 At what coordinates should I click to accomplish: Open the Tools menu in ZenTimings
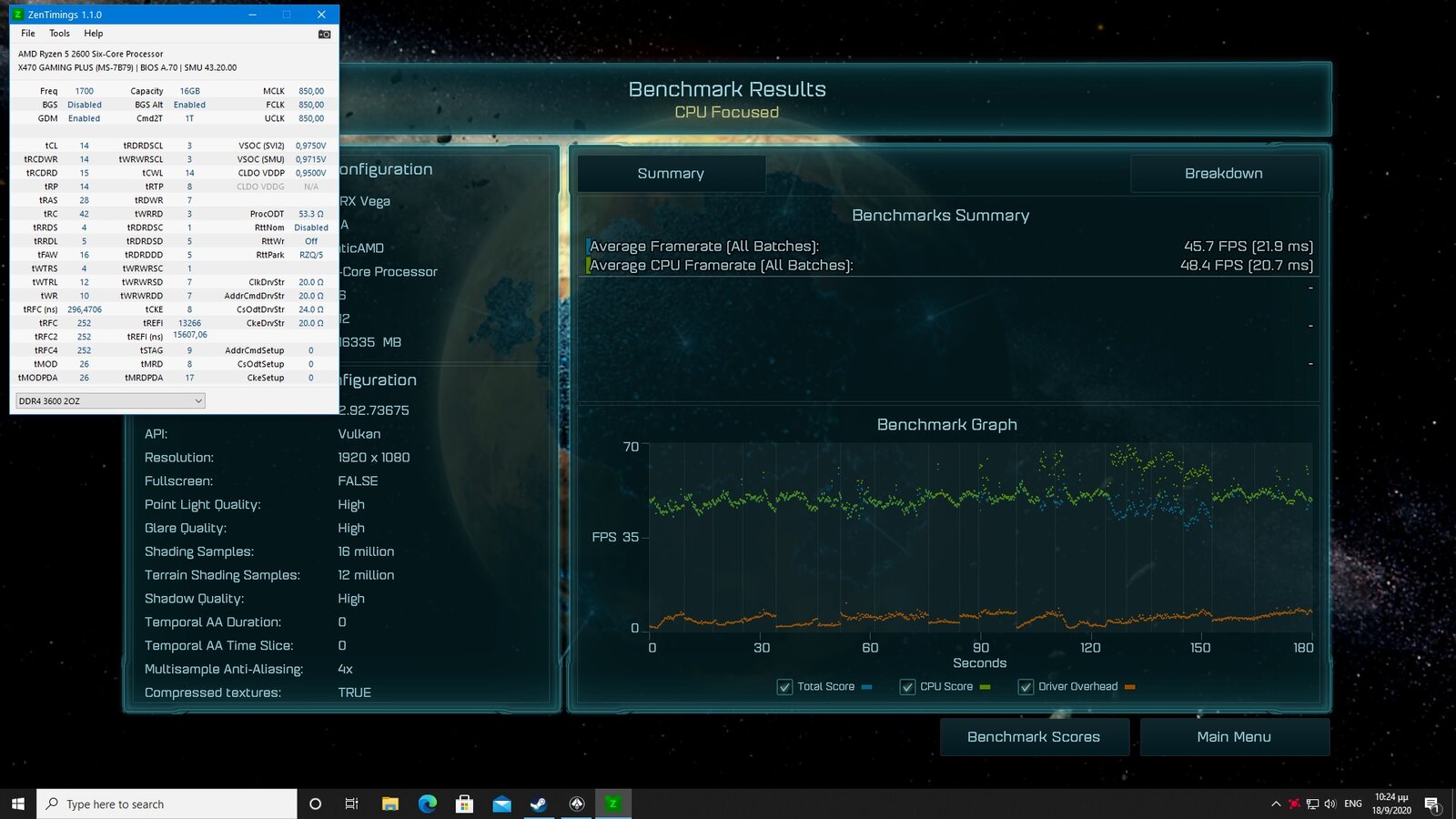click(59, 34)
